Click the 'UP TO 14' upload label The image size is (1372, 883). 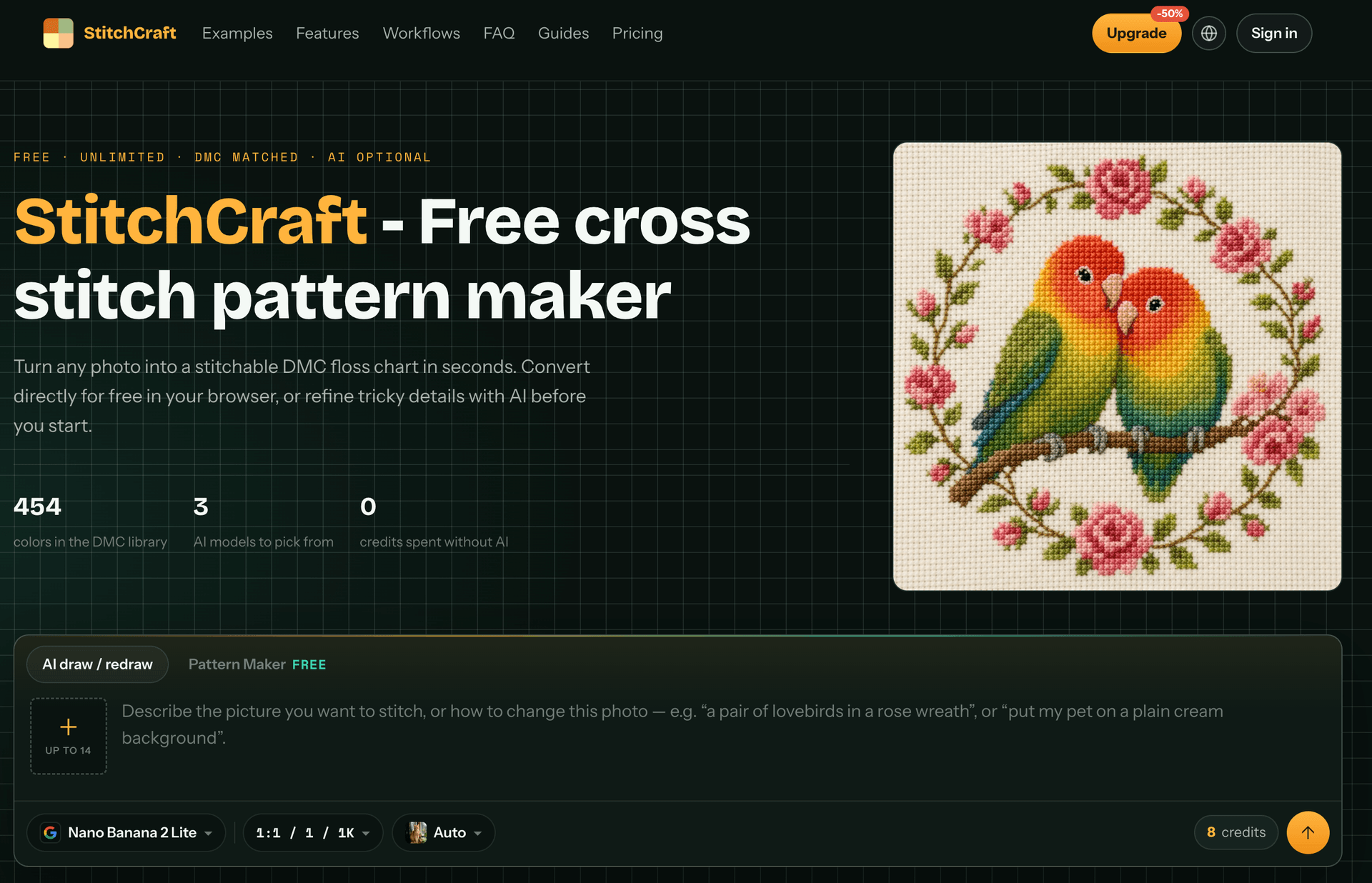click(x=69, y=750)
